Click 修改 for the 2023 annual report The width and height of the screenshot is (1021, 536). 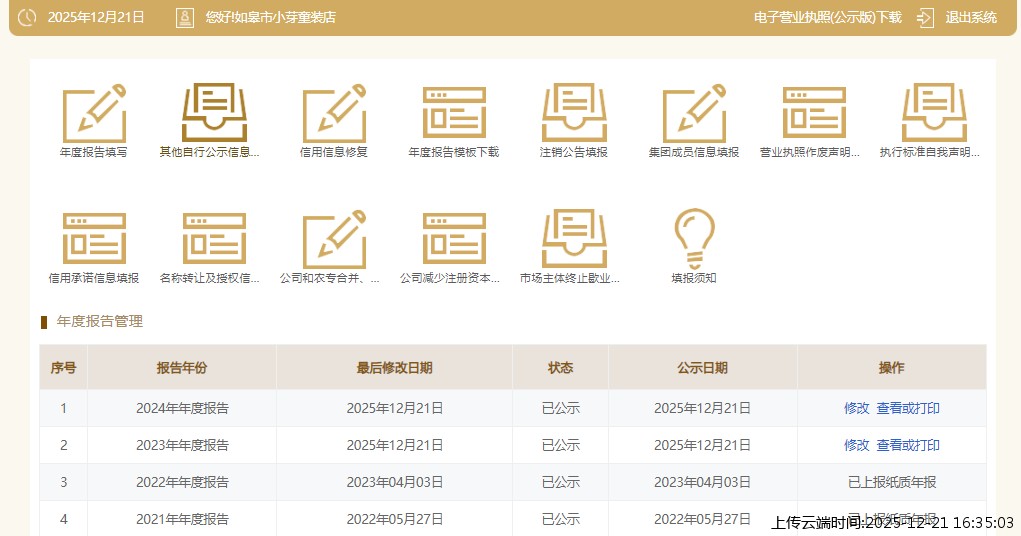[857, 445]
